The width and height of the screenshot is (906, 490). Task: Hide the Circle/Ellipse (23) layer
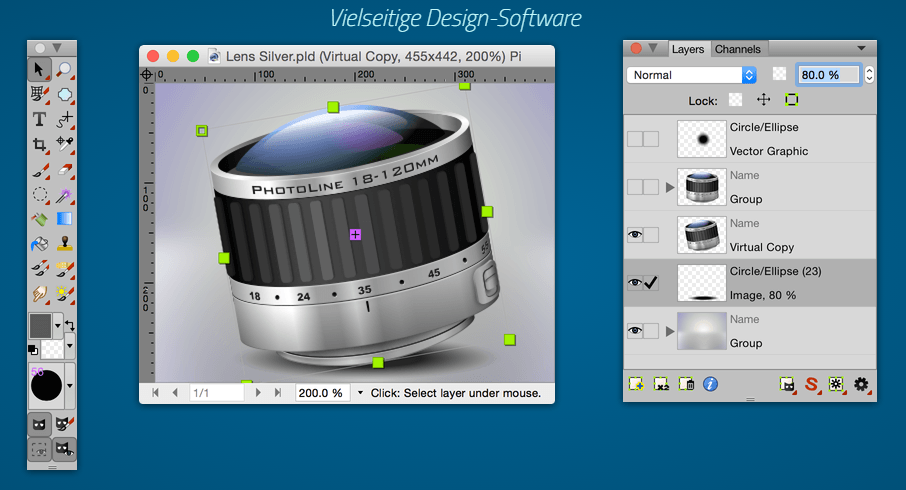pos(635,283)
